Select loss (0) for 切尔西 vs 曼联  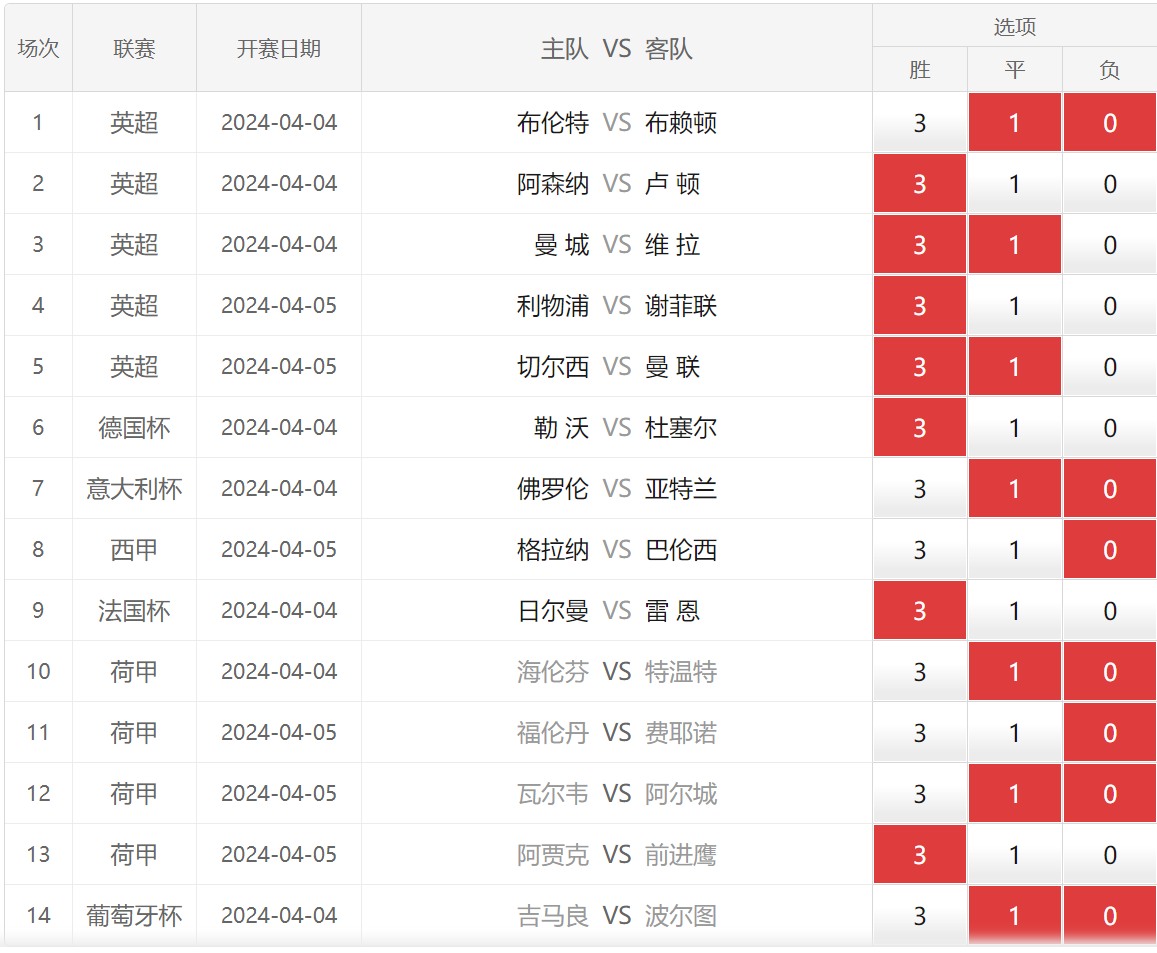(x=1110, y=367)
